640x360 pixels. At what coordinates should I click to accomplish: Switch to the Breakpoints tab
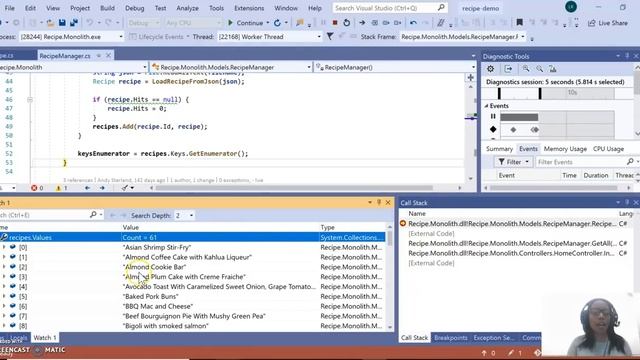[451, 338]
